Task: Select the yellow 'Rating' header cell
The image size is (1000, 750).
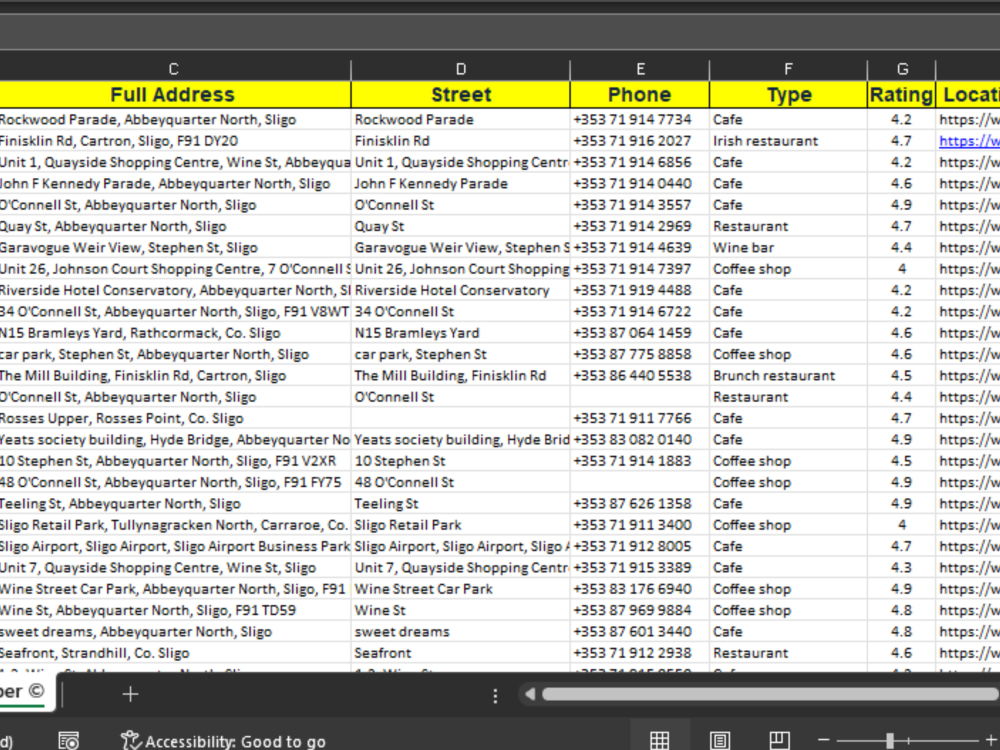Action: (x=901, y=94)
